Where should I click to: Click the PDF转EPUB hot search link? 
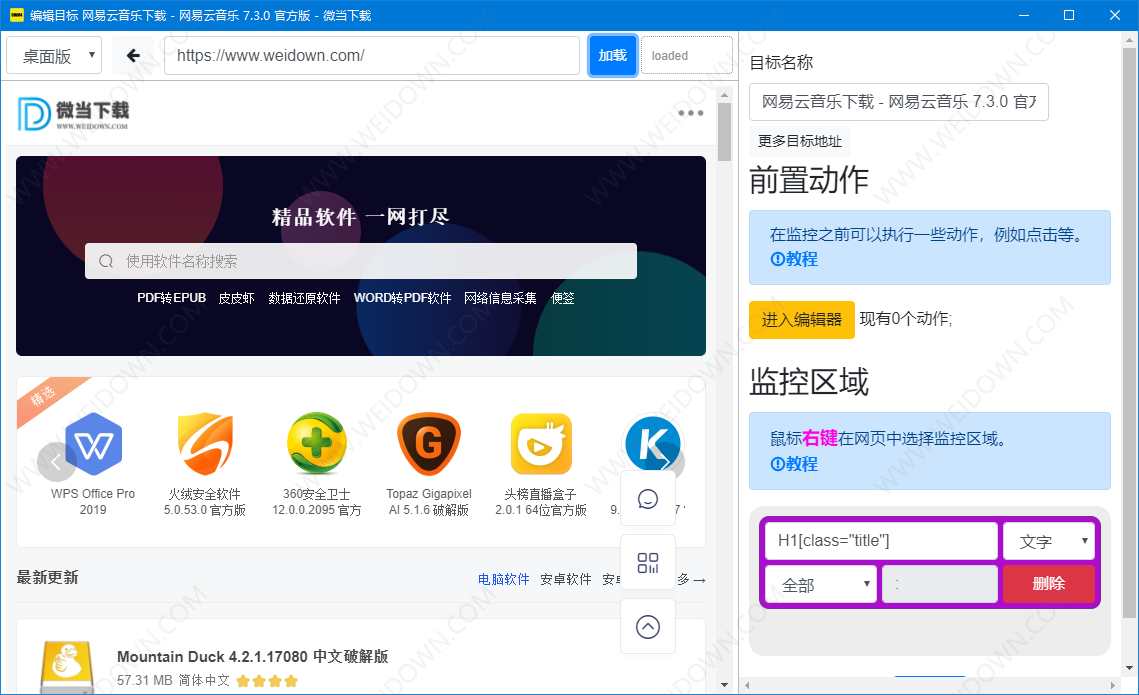click(x=171, y=298)
